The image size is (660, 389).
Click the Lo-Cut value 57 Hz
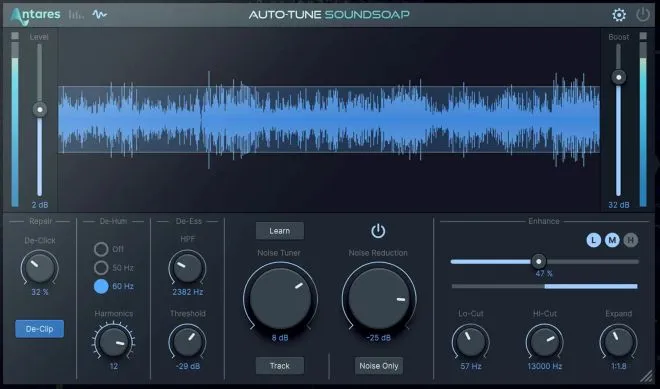tap(471, 366)
